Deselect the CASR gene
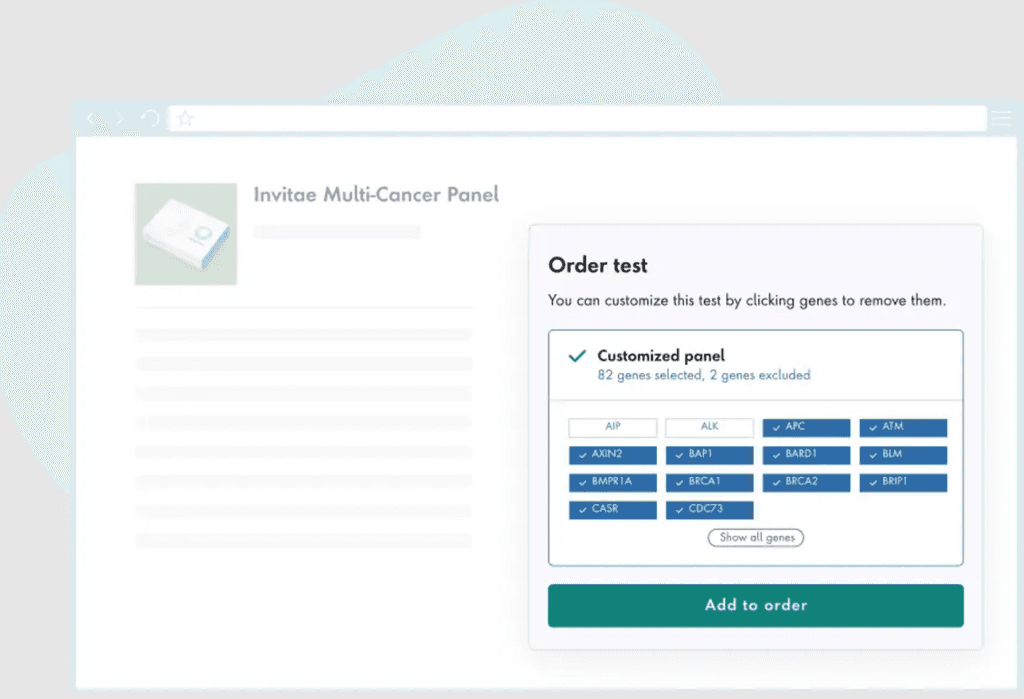The width and height of the screenshot is (1024, 699). point(612,509)
